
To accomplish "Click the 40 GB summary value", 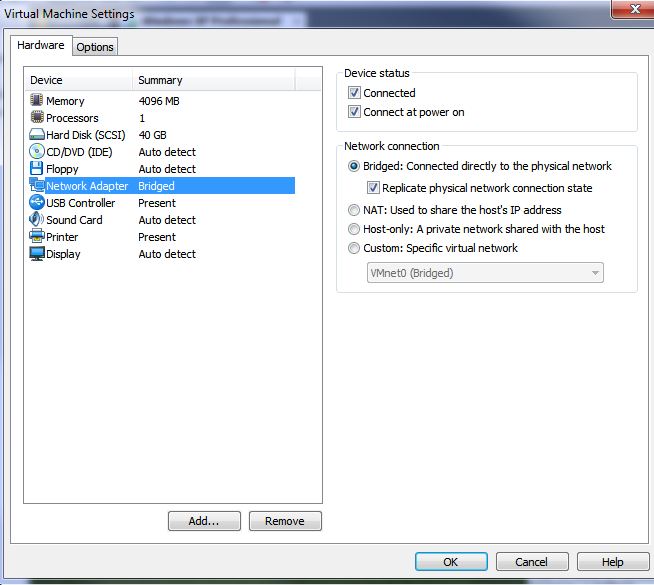I will 153,135.
